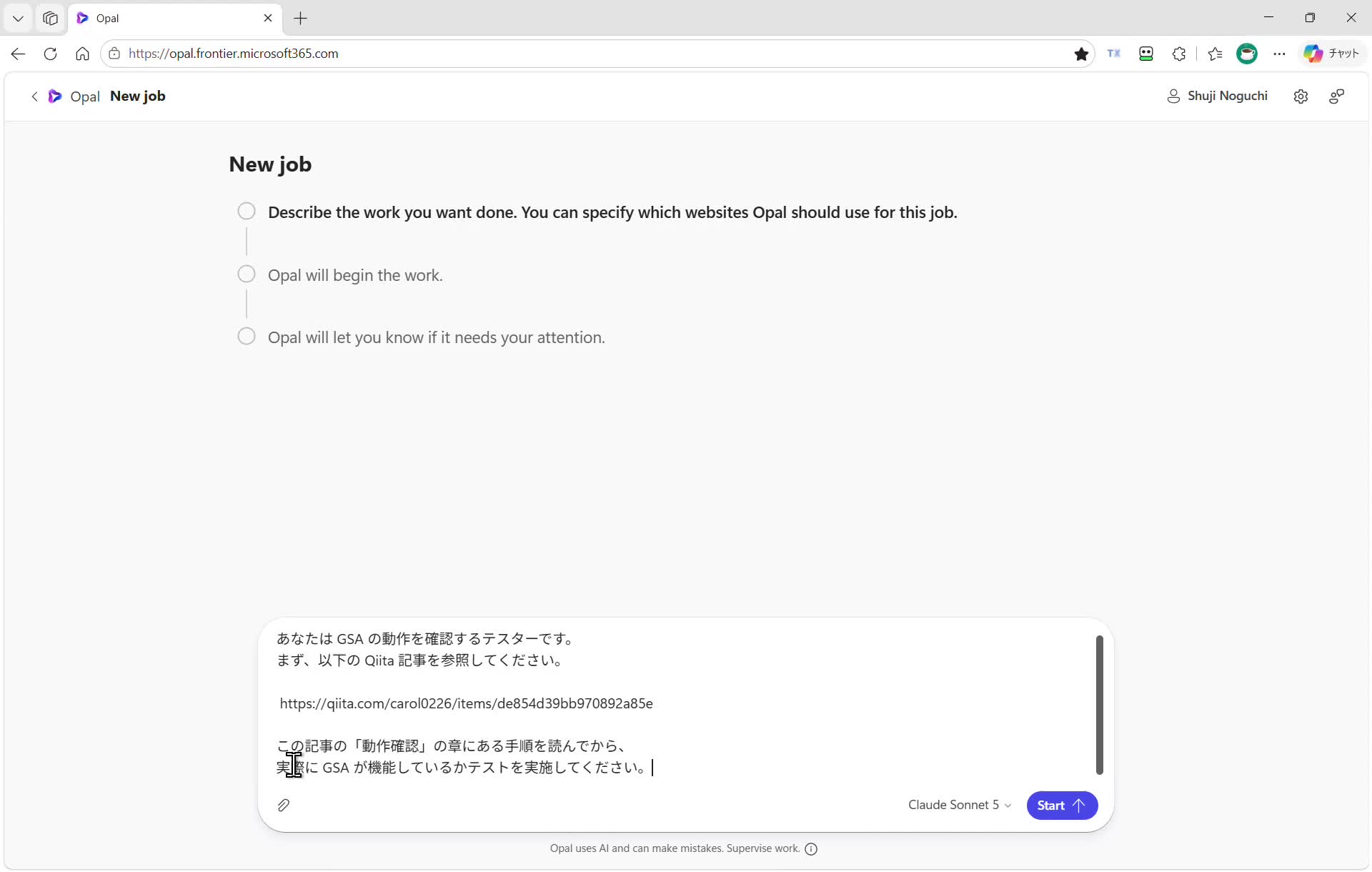Open the Claude Sonnet 5 model dropdown
Screen dimensions: 1372x872
point(960,806)
